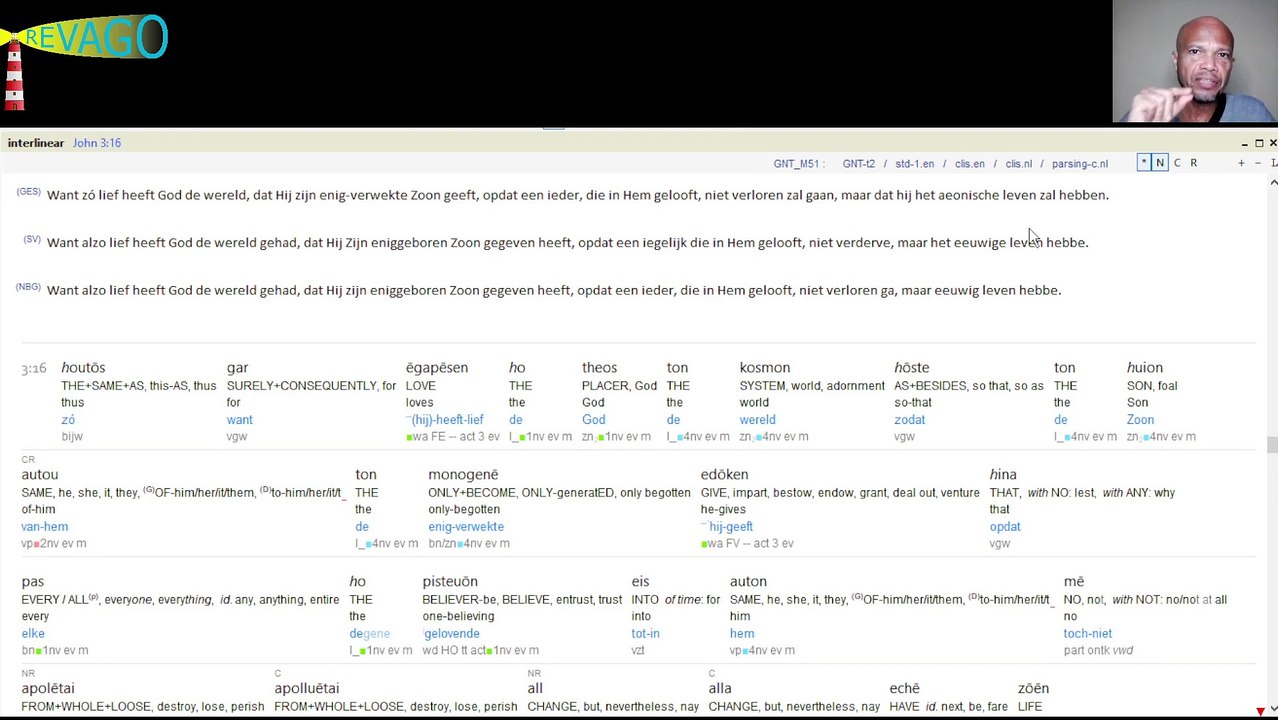Viewport: 1278px width, 720px height.
Task: Toggle the R display option
Action: (x=1193, y=163)
